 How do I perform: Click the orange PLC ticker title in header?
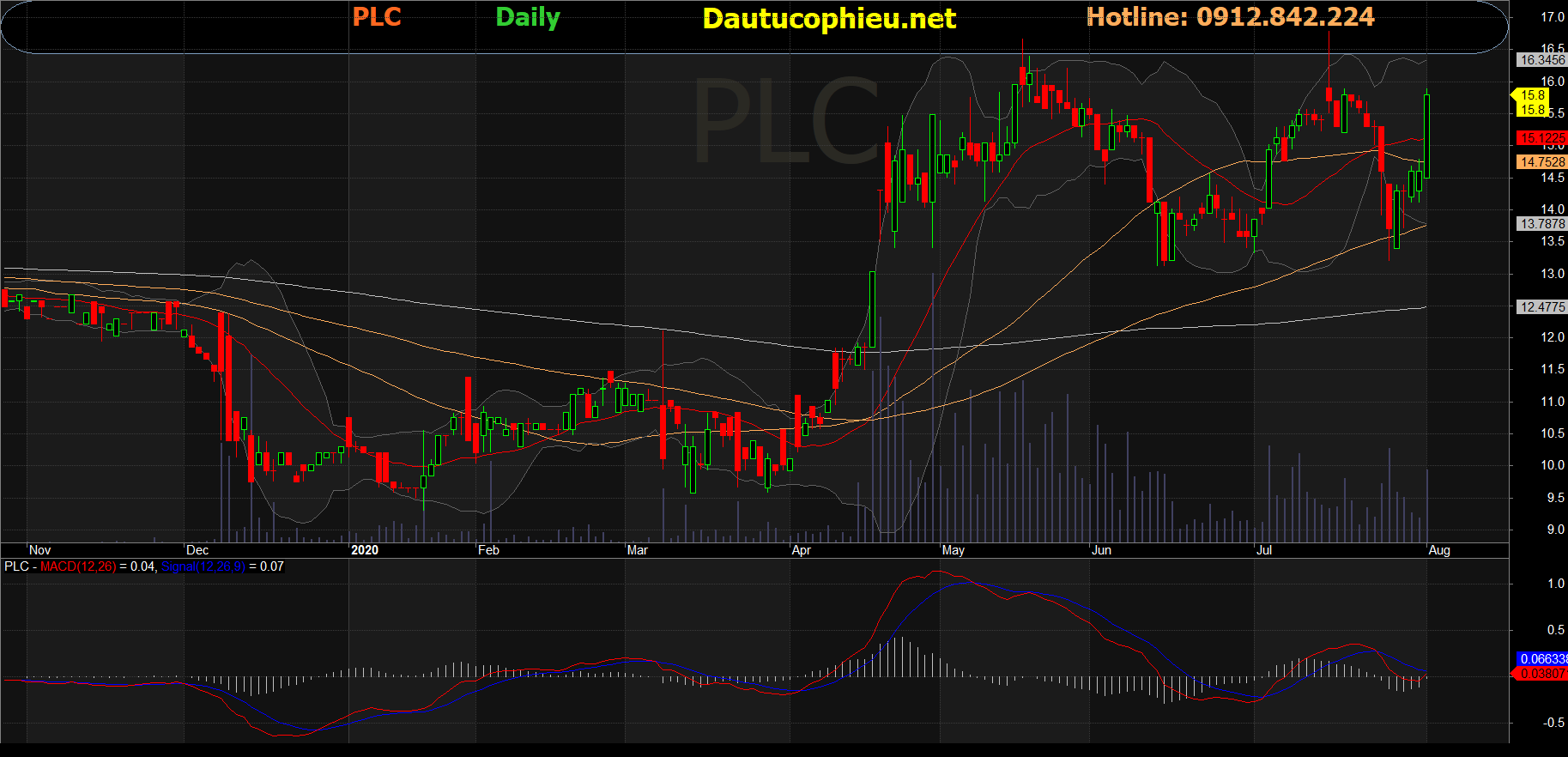[x=377, y=17]
